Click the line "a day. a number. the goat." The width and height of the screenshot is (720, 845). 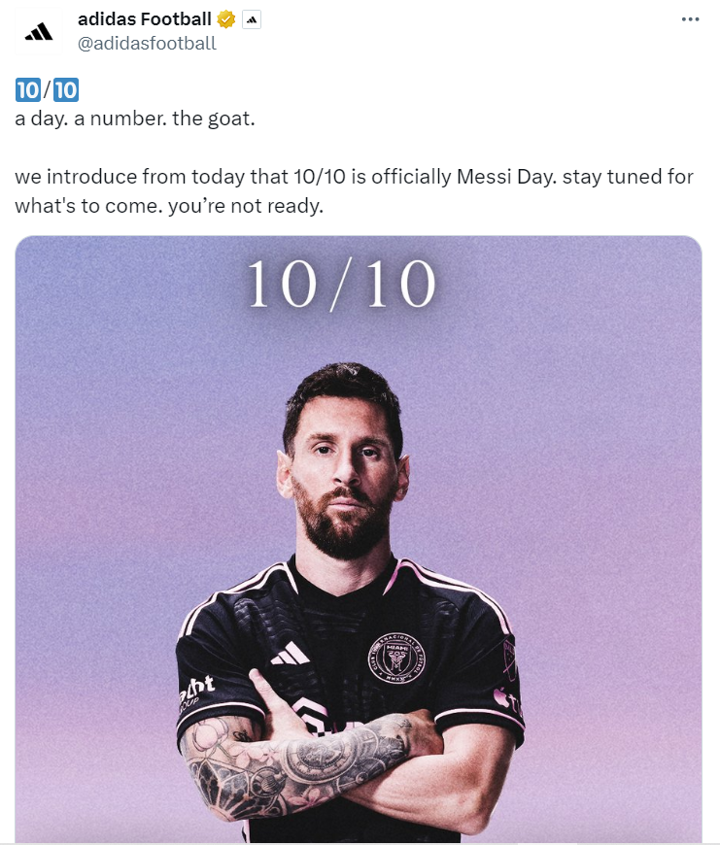(135, 119)
